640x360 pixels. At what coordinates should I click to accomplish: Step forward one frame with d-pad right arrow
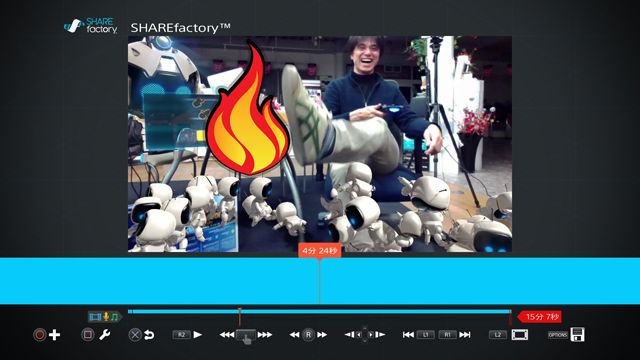[x=380, y=335]
